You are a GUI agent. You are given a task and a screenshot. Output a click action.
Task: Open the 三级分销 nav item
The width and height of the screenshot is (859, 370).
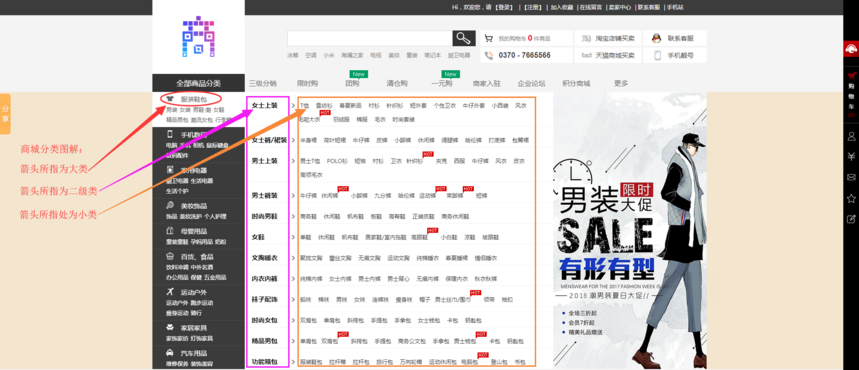[x=262, y=84]
